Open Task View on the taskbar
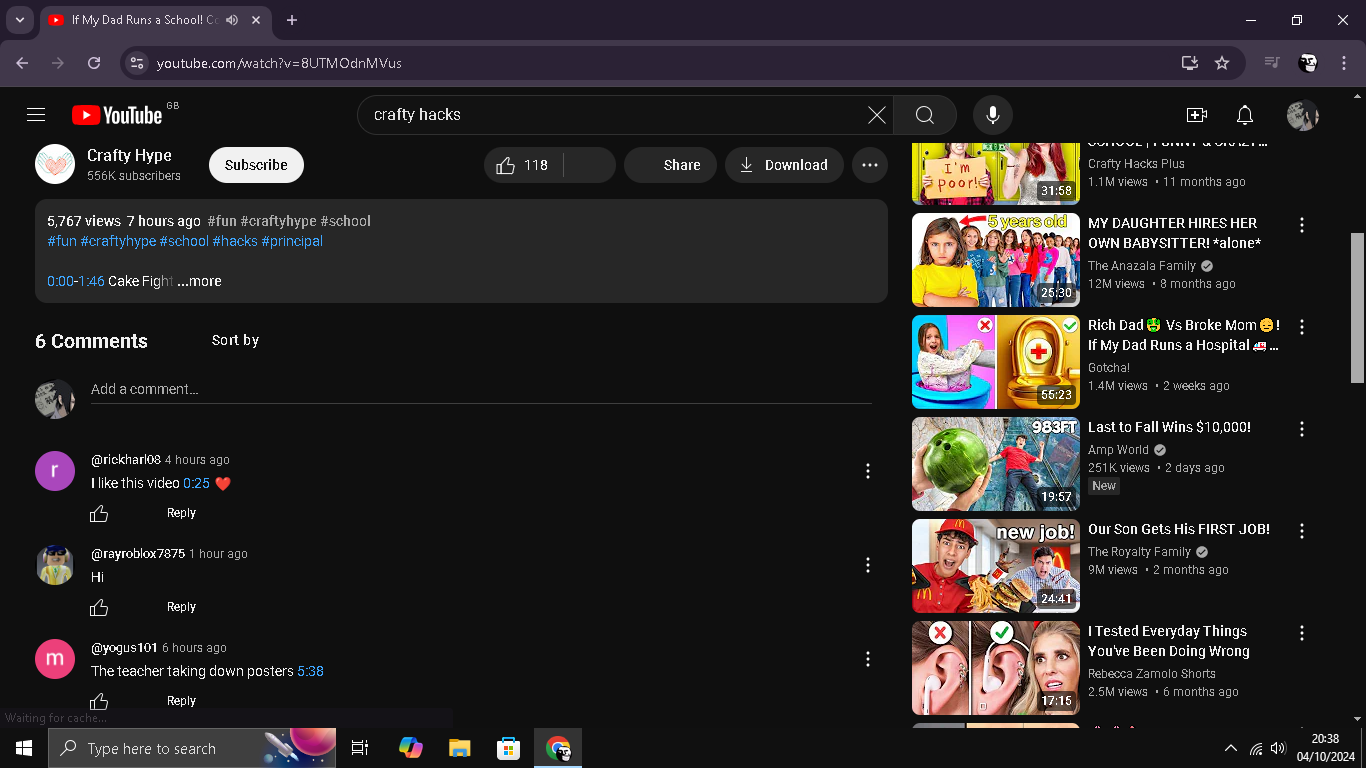Viewport: 1366px width, 768px height. click(360, 748)
